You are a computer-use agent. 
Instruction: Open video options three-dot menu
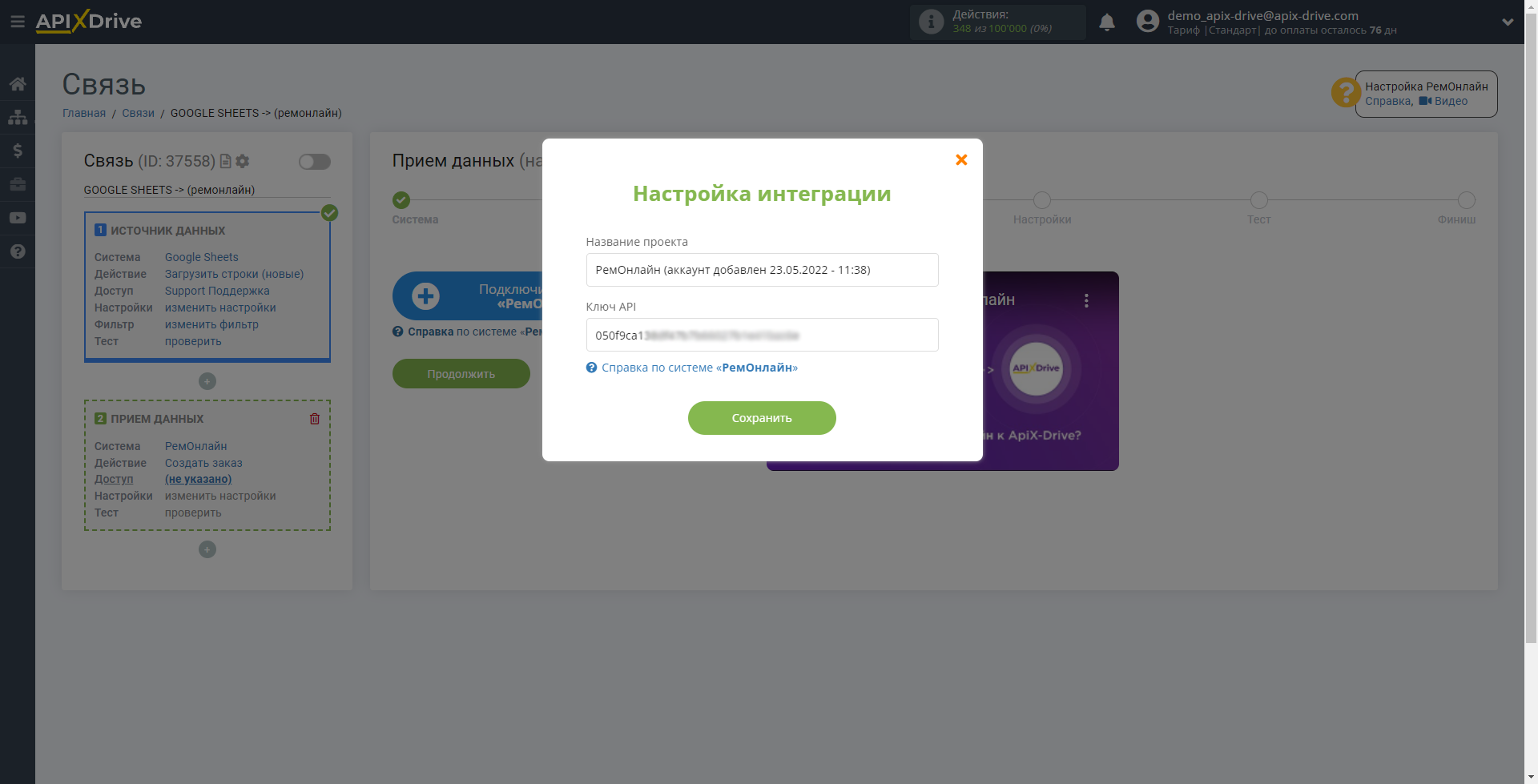(1086, 300)
